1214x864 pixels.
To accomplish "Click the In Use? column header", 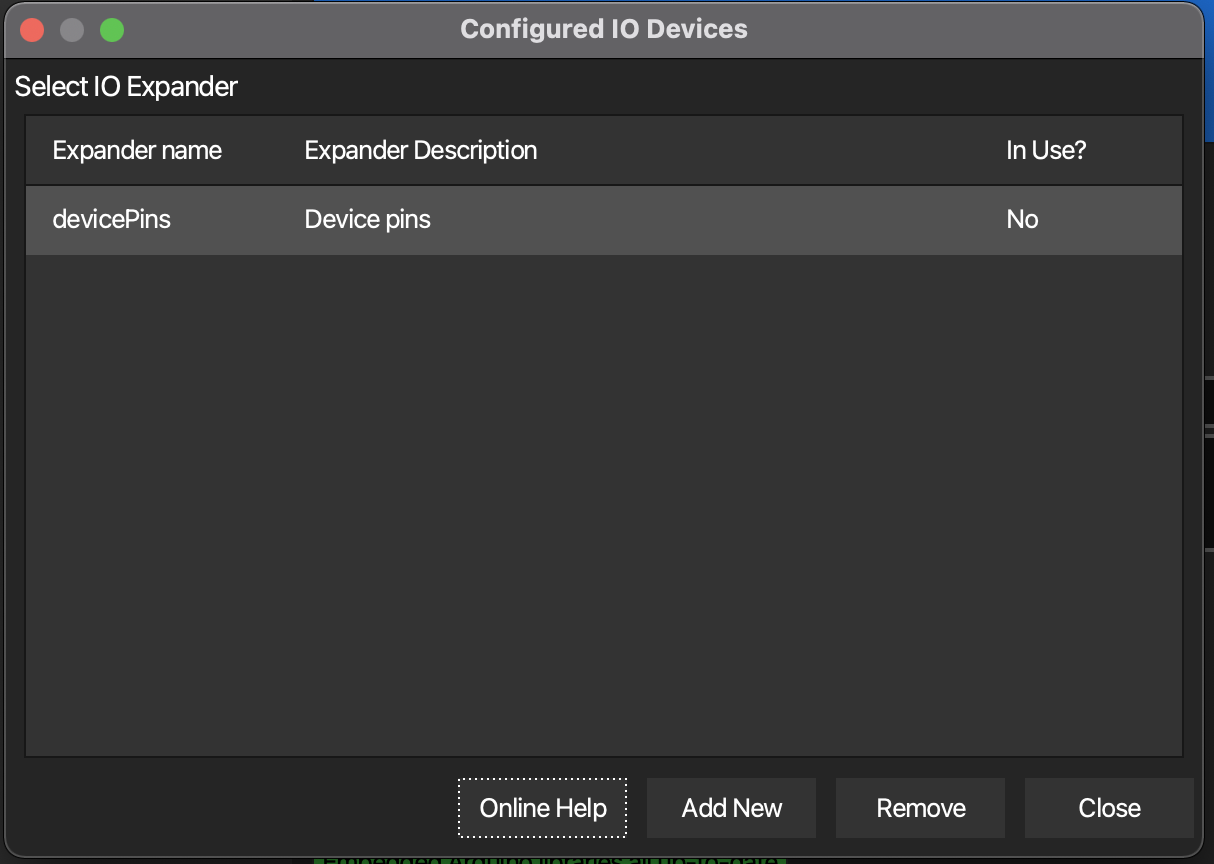I will 1046,150.
